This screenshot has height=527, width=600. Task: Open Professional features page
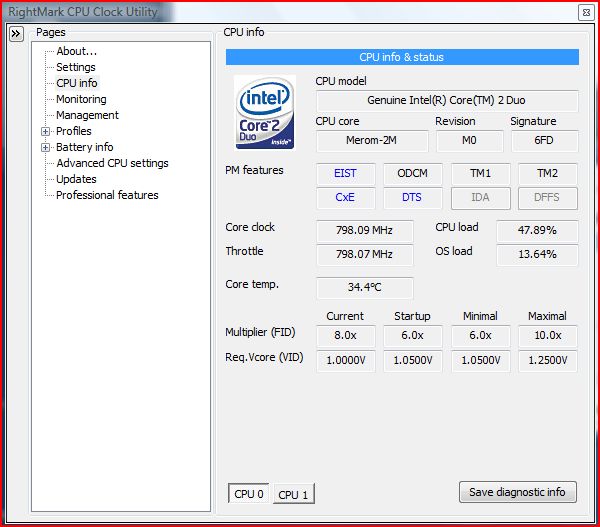coord(107,195)
